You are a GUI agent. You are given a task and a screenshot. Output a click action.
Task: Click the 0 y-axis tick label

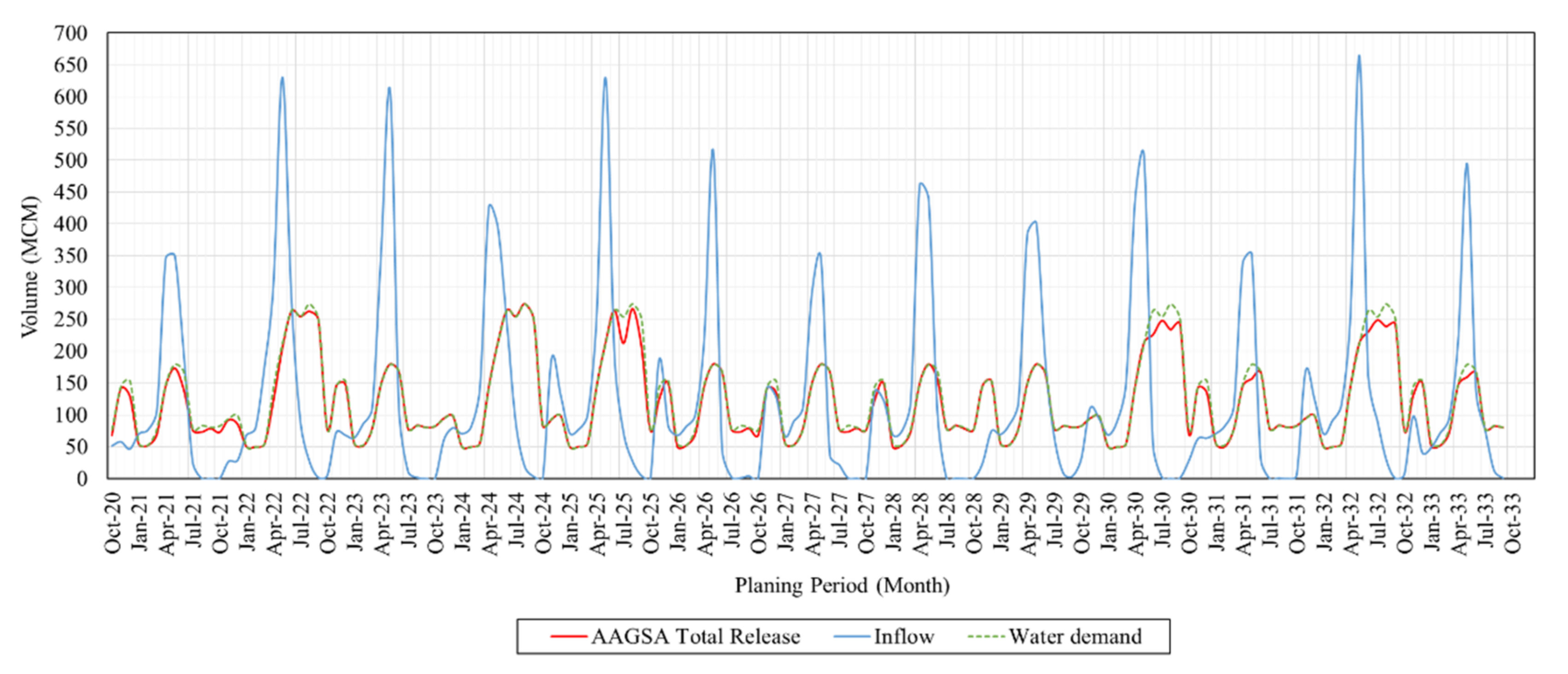pyautogui.click(x=82, y=479)
